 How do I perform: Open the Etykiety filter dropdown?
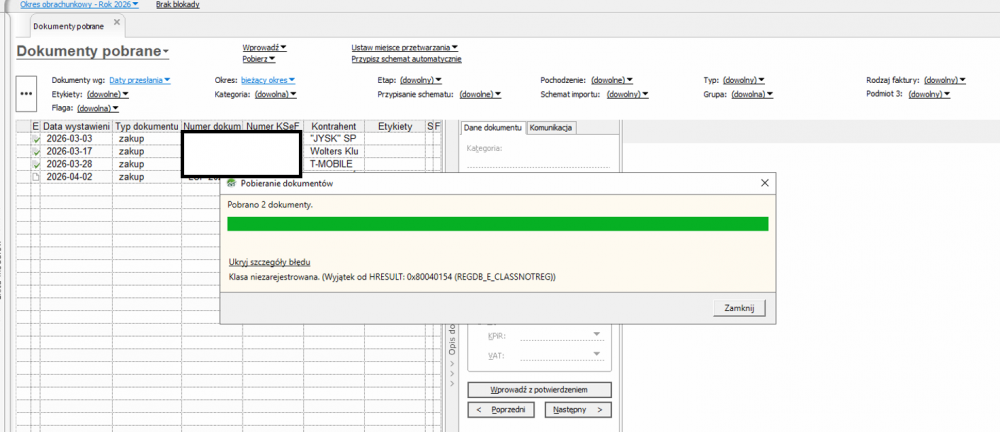click(108, 94)
